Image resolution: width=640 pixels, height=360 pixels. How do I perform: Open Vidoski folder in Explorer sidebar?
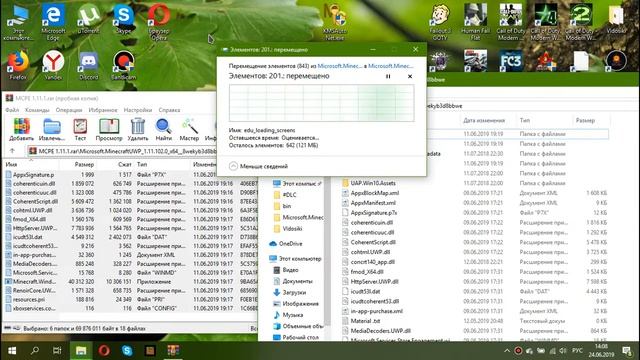coord(292,229)
